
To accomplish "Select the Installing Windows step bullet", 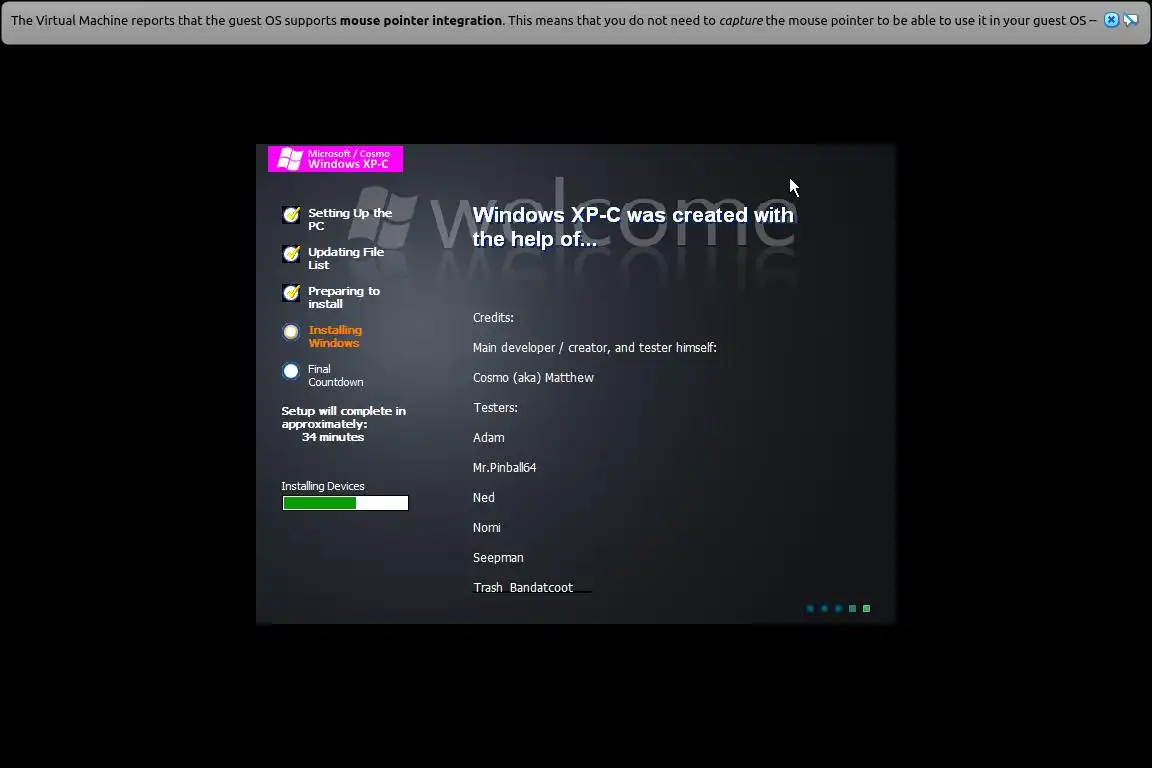I will 291,332.
